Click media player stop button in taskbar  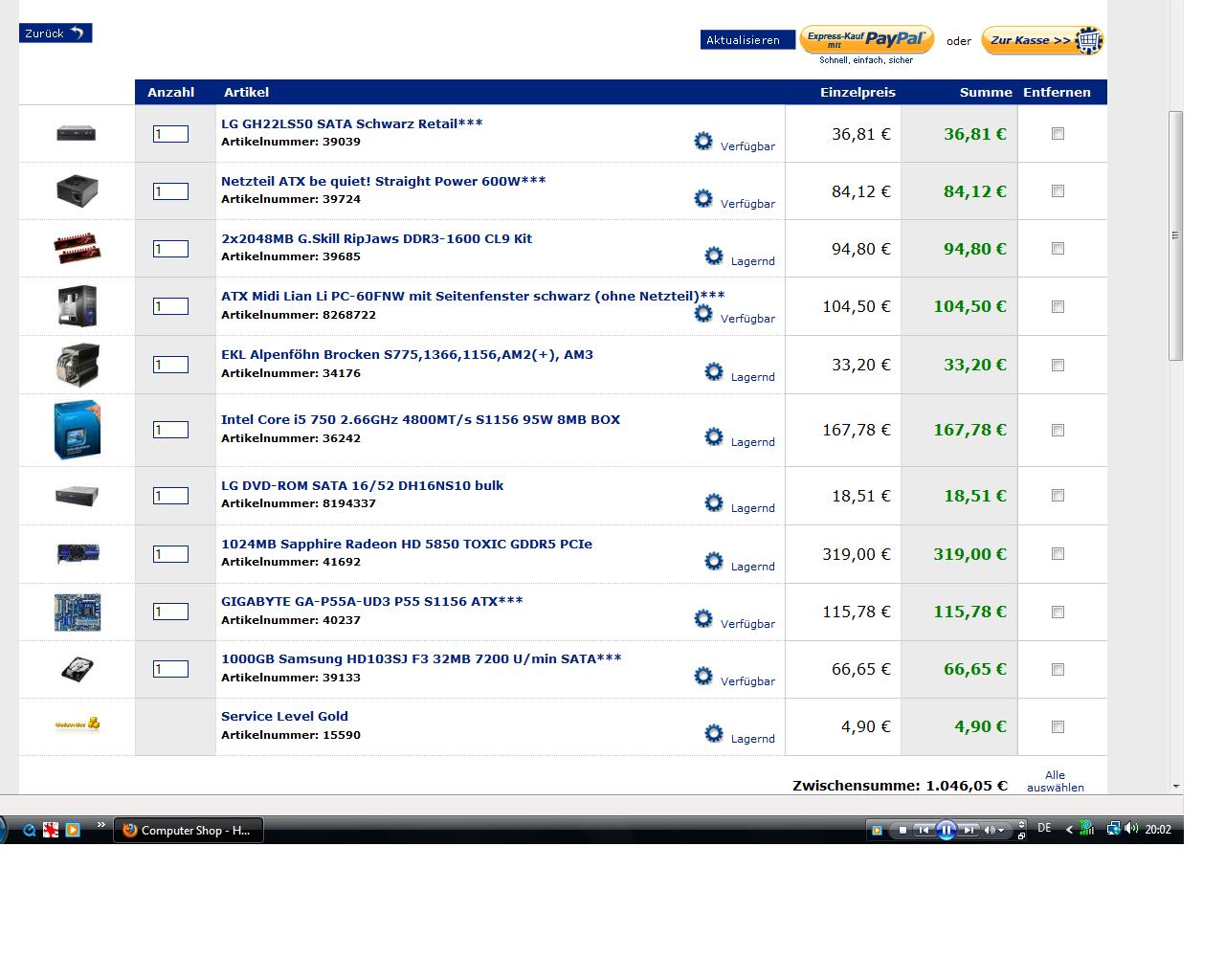pos(902,830)
